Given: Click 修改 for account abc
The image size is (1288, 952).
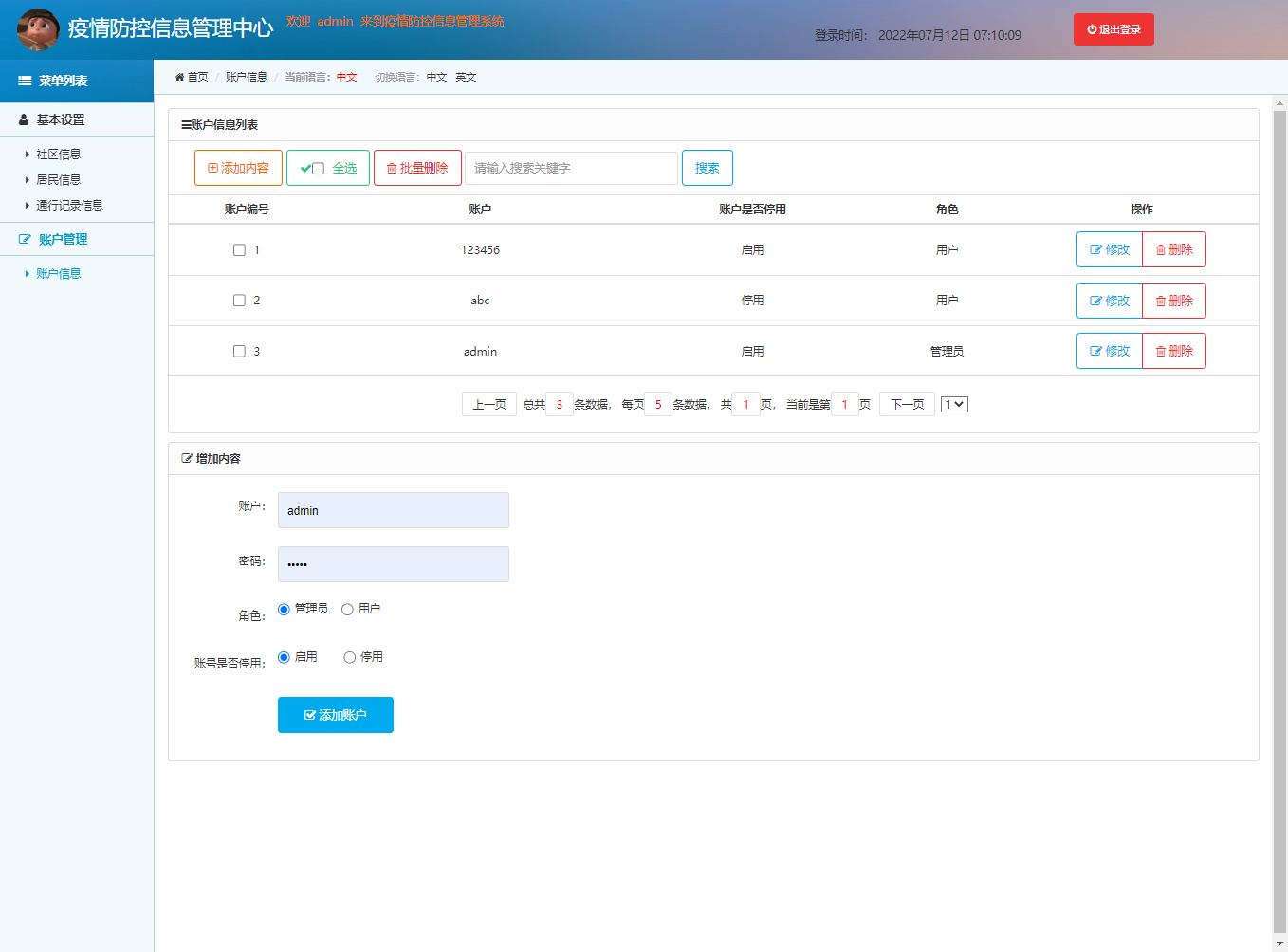Looking at the screenshot, I should coord(1109,300).
